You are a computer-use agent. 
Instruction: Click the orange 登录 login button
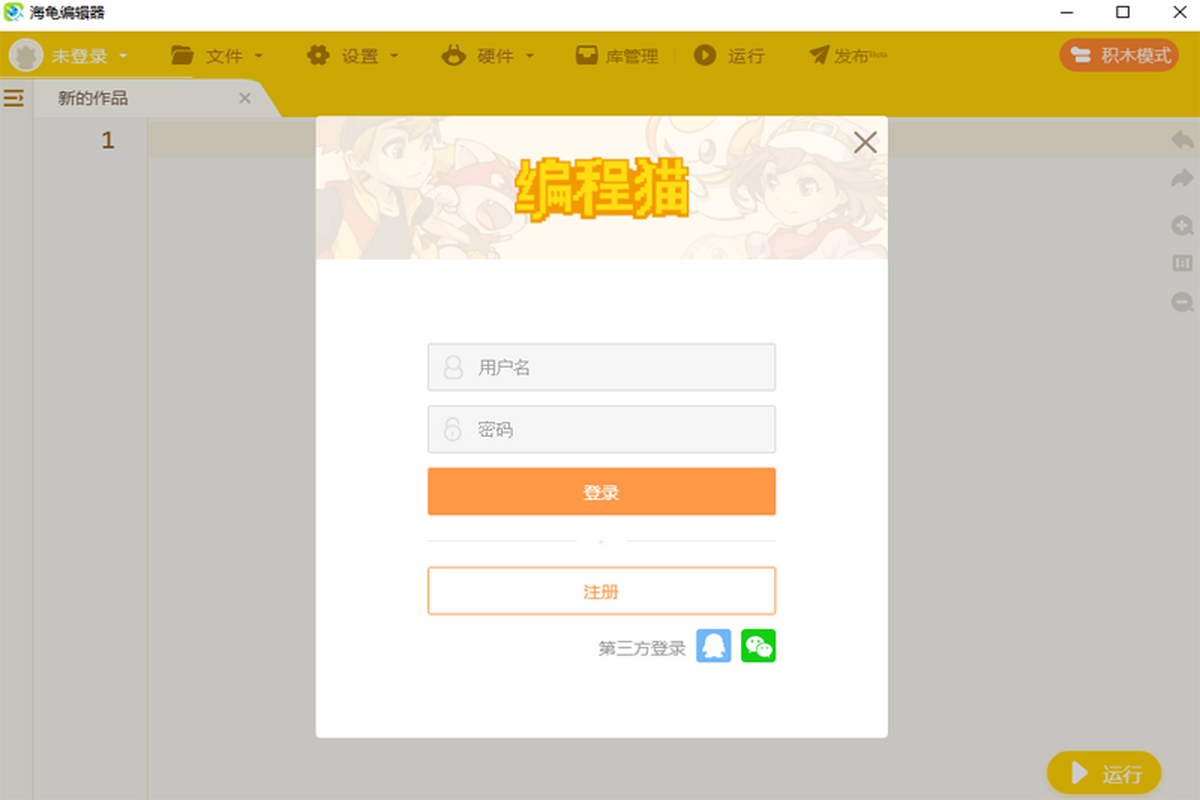coord(601,491)
